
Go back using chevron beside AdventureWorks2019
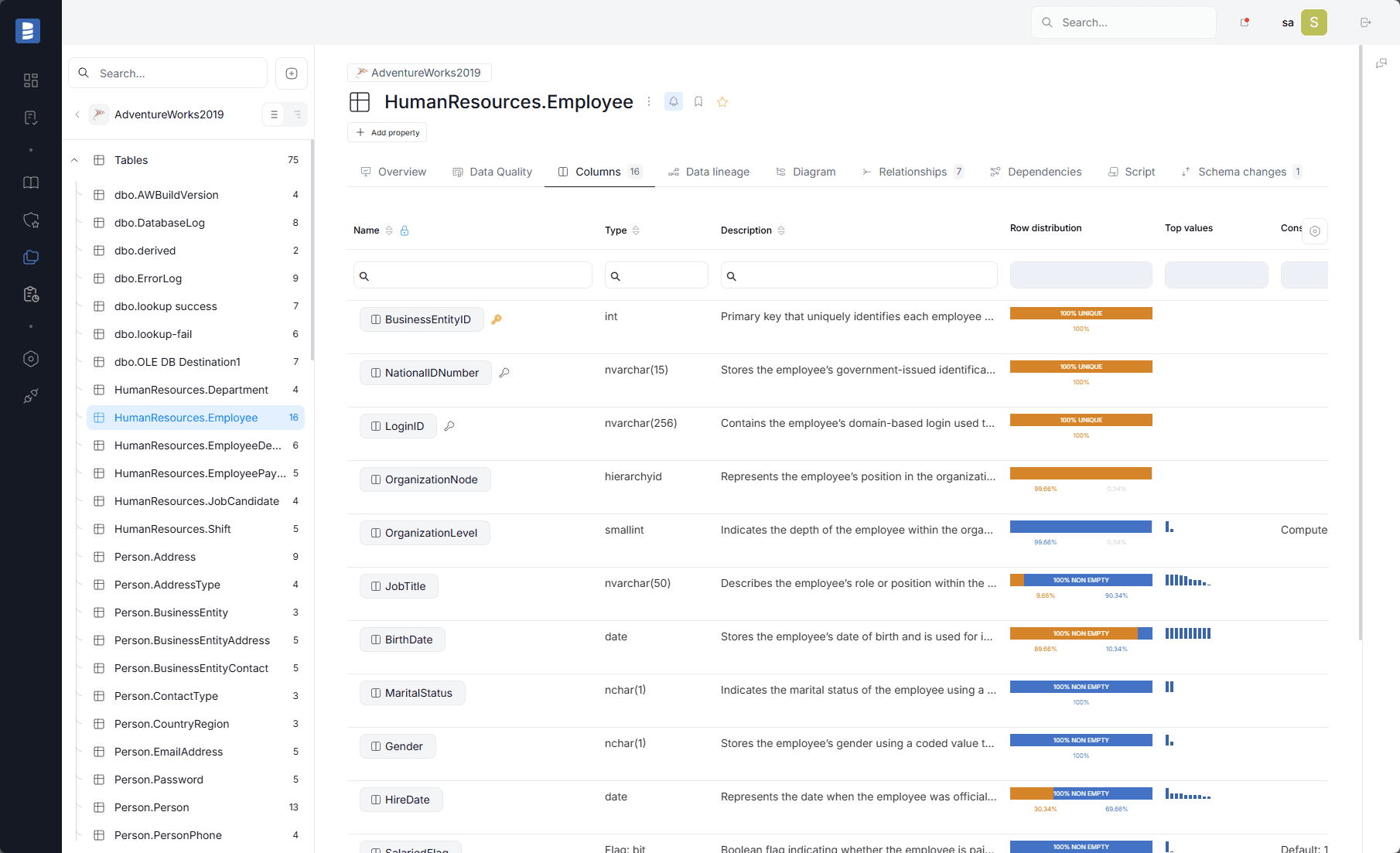click(77, 114)
